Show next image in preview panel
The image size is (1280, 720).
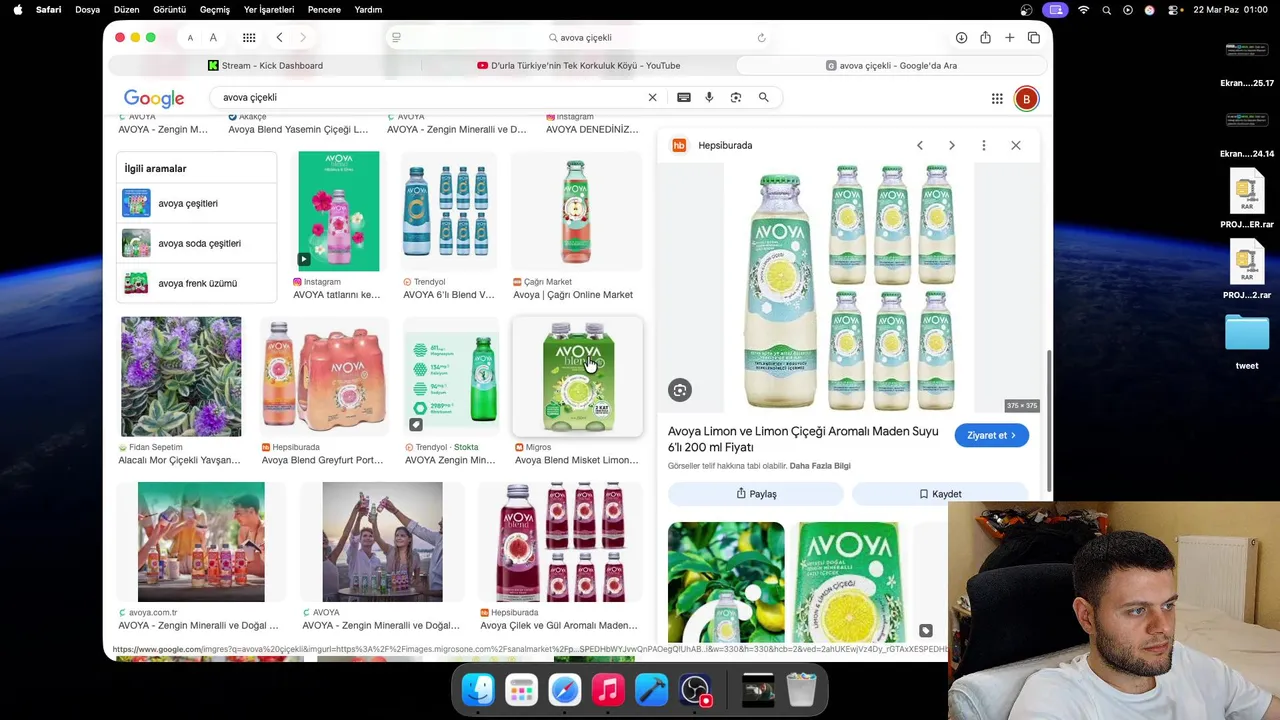(951, 145)
